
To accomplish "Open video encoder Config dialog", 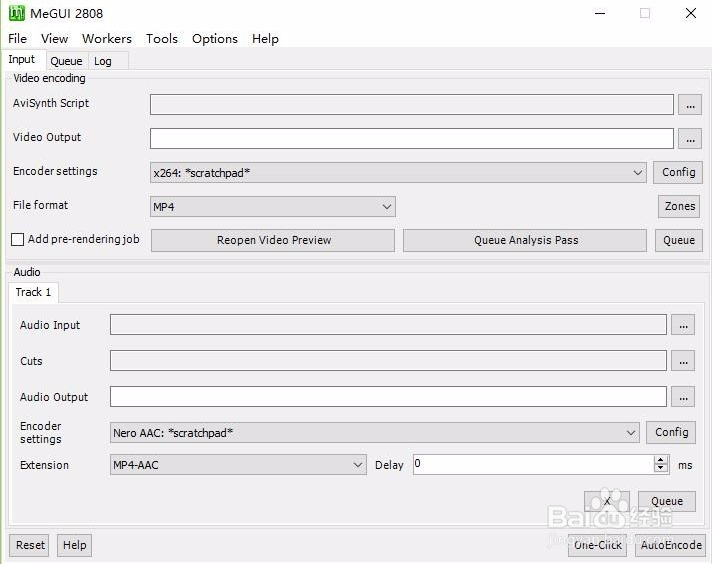I will 678,172.
